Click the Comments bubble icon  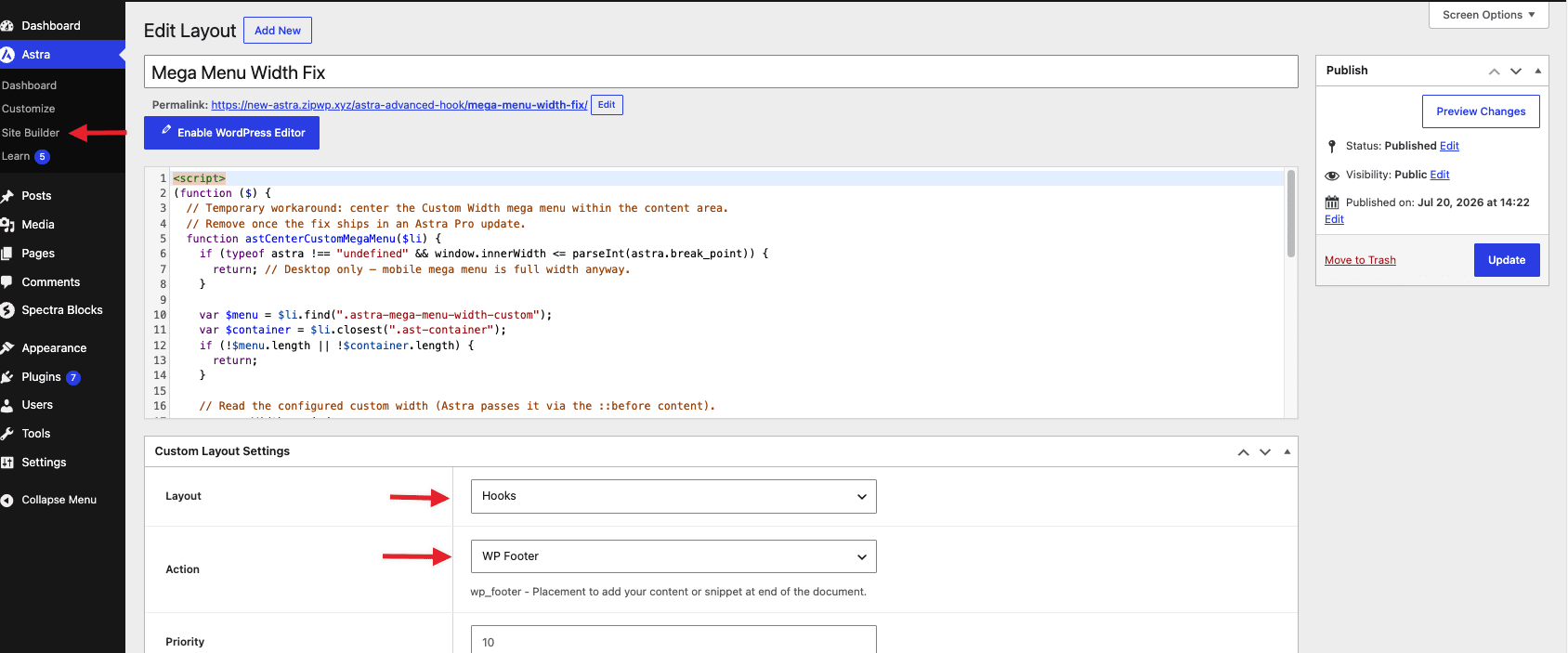tap(7, 282)
